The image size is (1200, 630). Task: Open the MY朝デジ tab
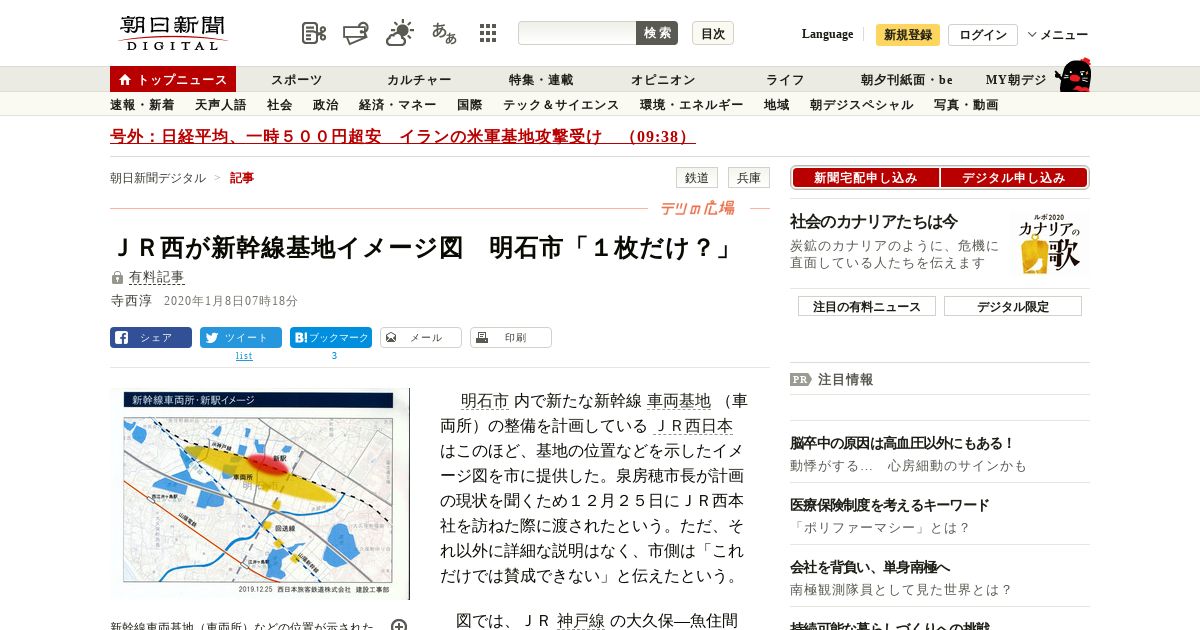(x=1016, y=80)
